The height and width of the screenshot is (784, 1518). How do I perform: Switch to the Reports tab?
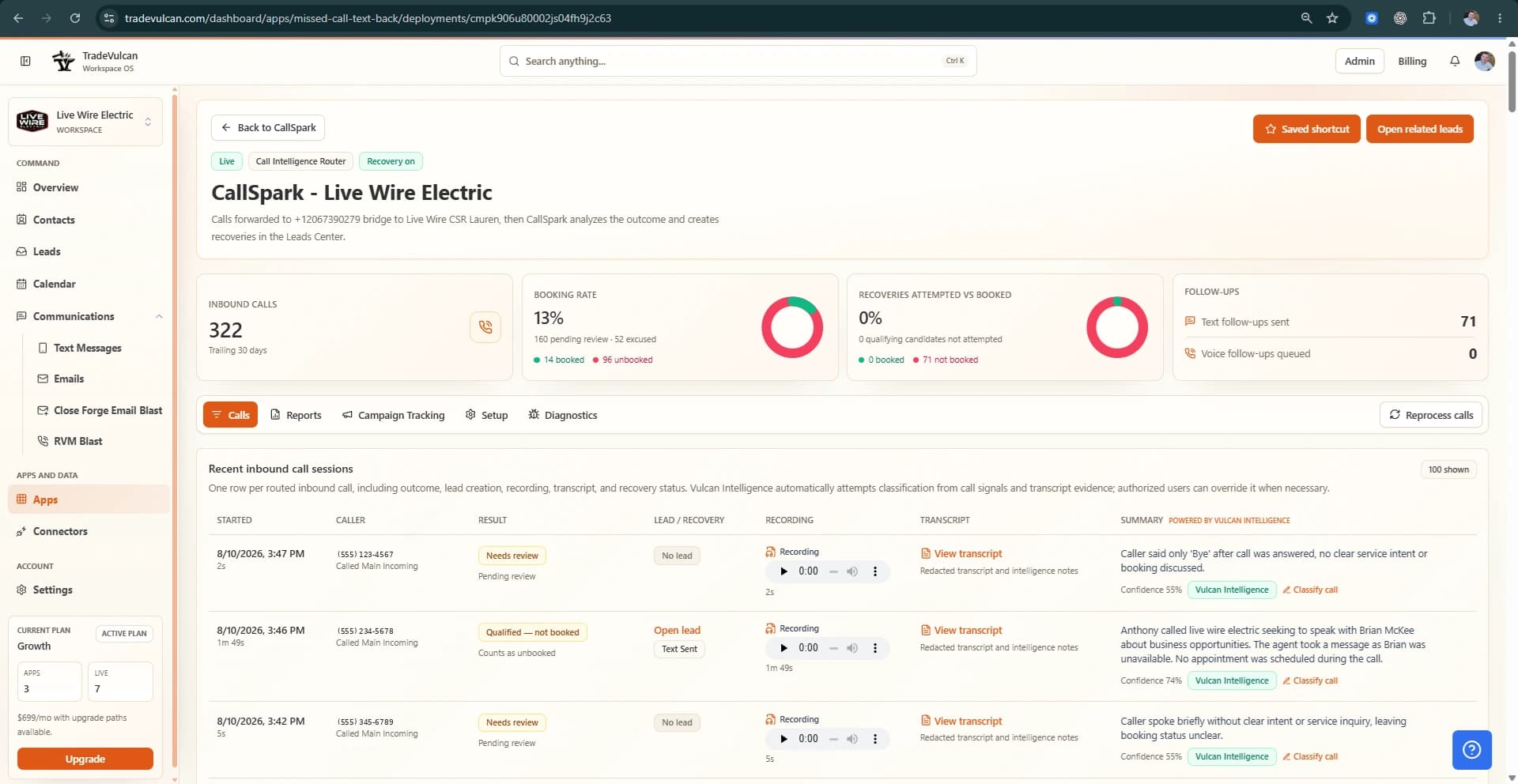coord(296,415)
